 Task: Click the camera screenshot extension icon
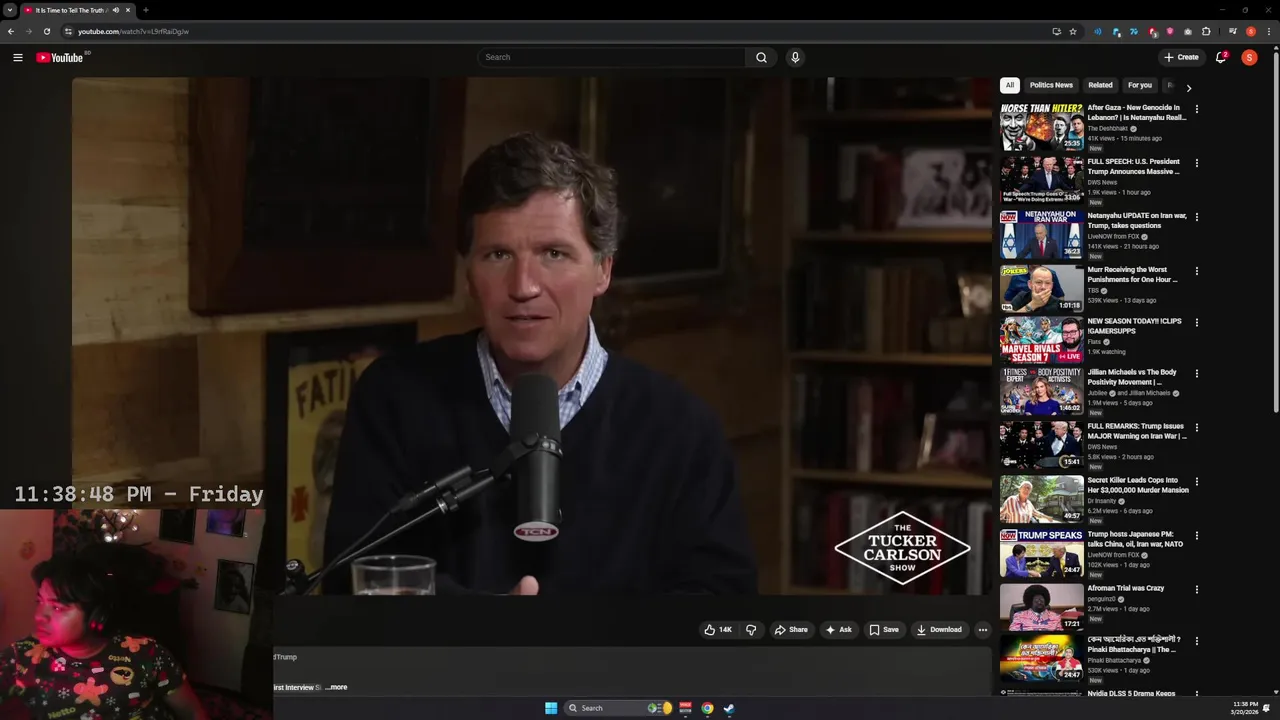click(1188, 31)
